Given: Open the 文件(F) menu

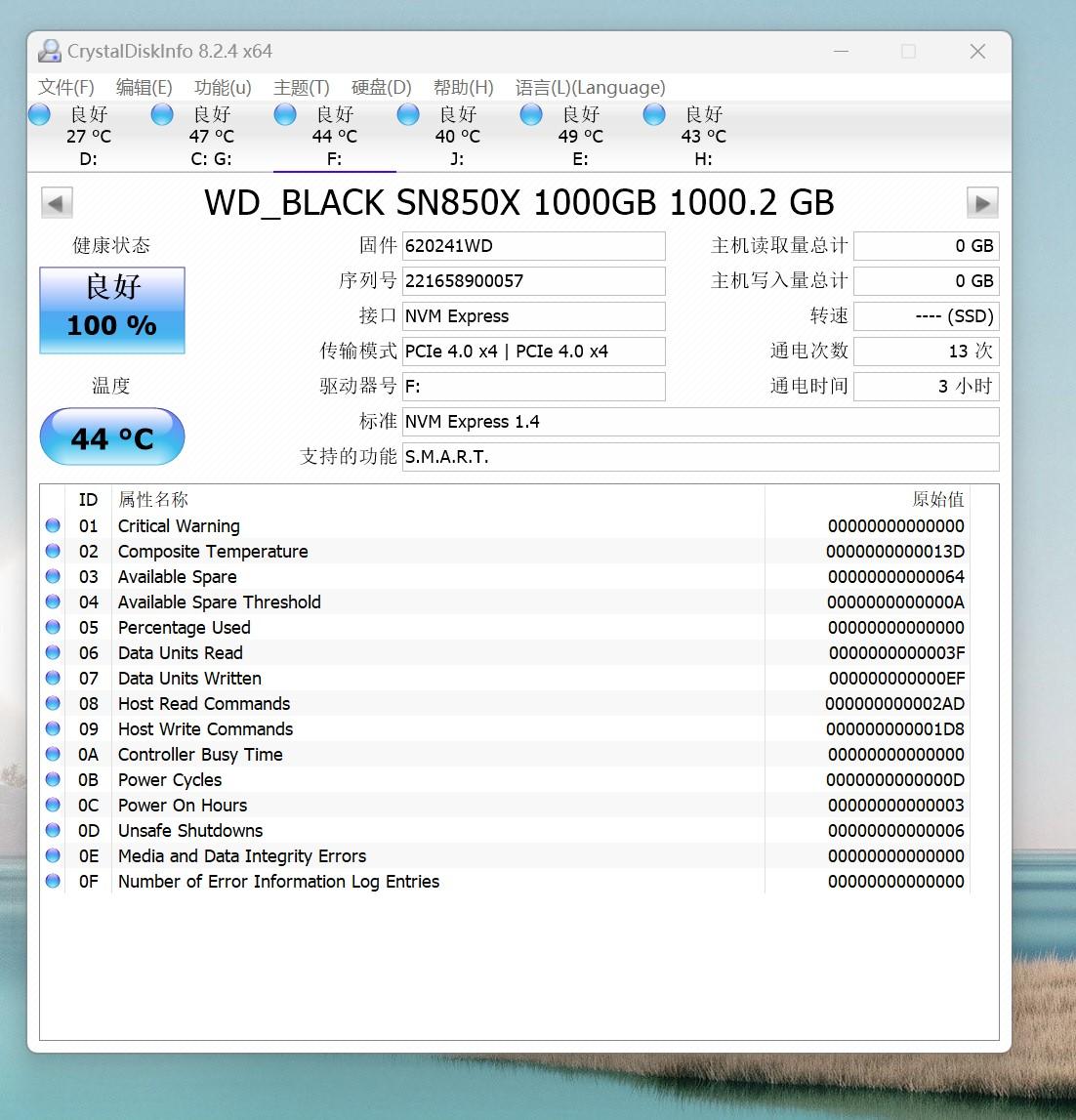Looking at the screenshot, I should [65, 87].
